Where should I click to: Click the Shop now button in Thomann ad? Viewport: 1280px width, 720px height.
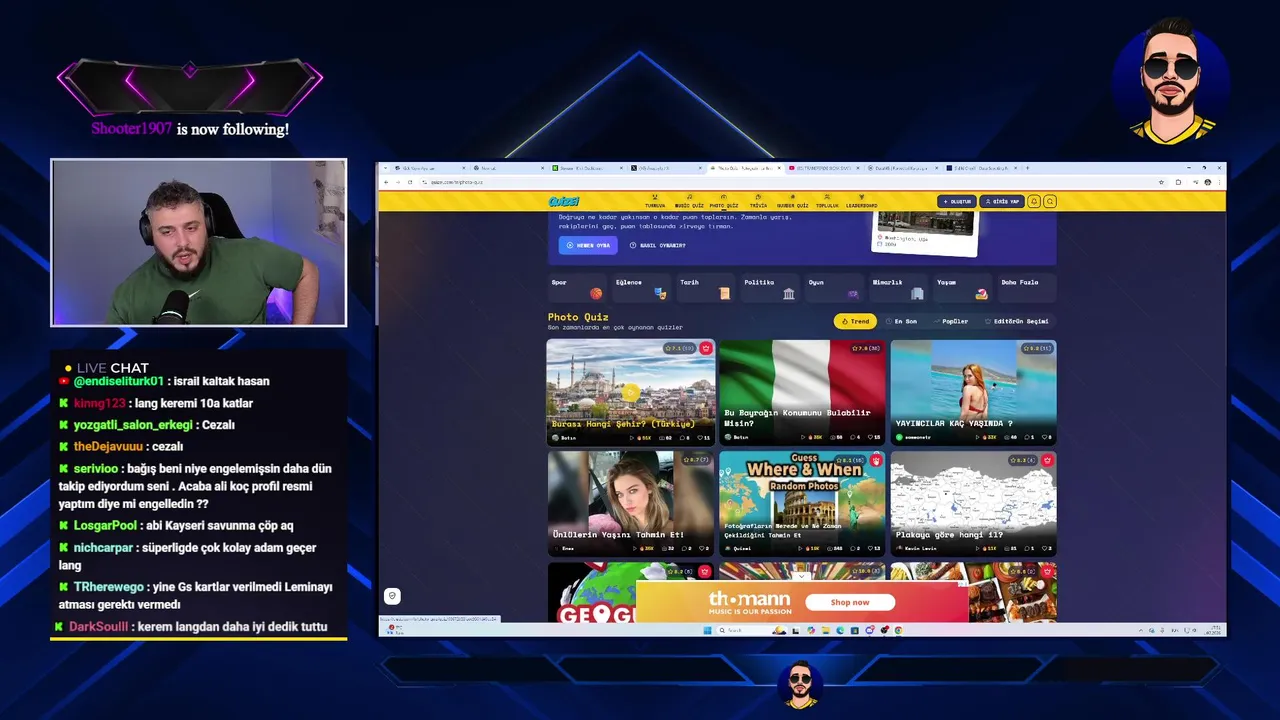pyautogui.click(x=850, y=602)
